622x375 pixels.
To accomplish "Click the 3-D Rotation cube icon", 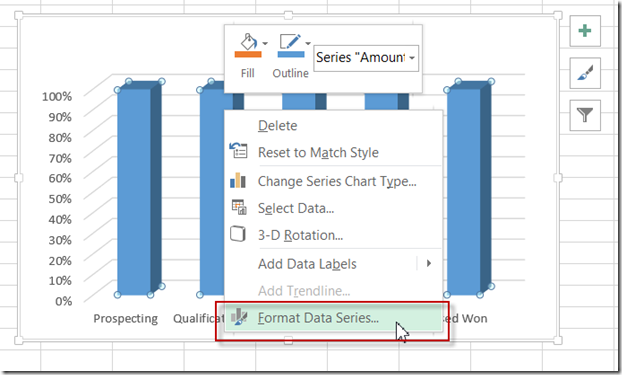I will click(x=238, y=234).
